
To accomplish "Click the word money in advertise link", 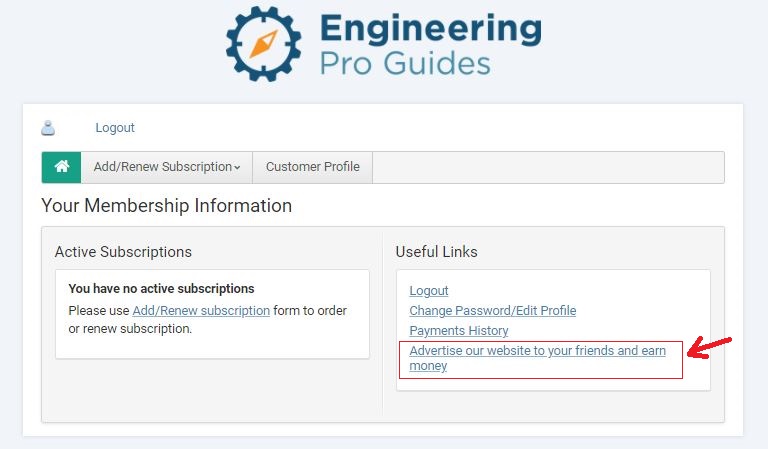I will [428, 366].
